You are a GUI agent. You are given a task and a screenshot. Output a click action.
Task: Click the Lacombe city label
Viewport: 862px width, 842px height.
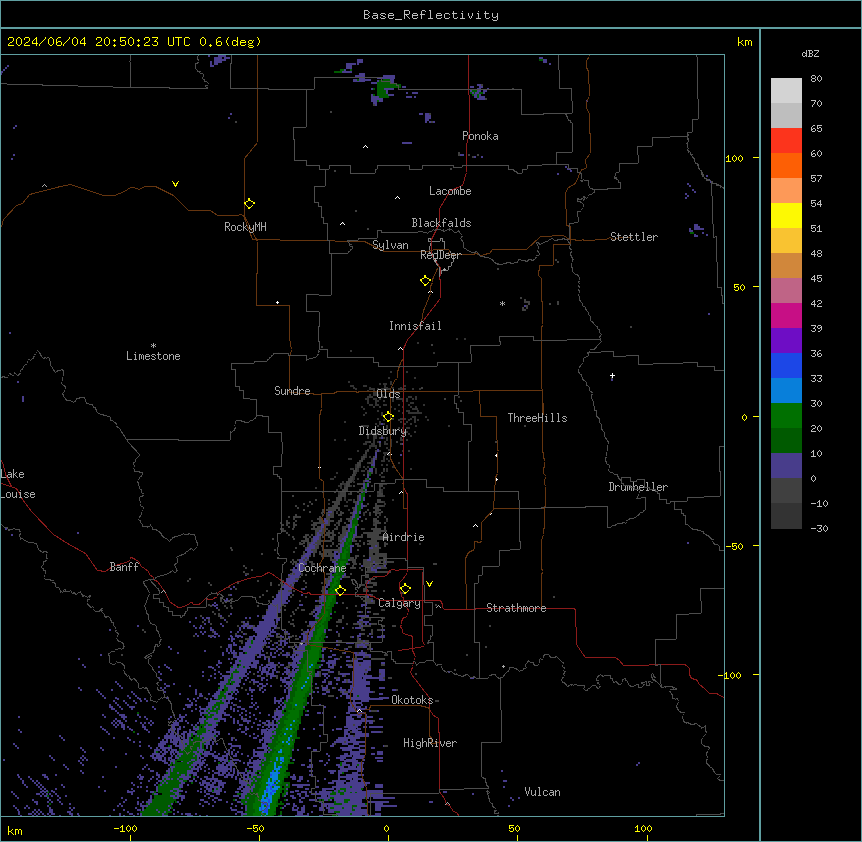tap(450, 191)
